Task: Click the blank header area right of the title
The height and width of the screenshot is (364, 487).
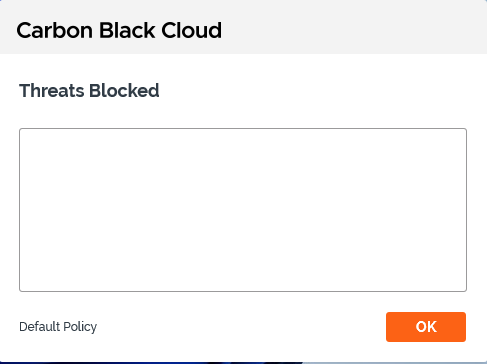Action: coord(354,30)
